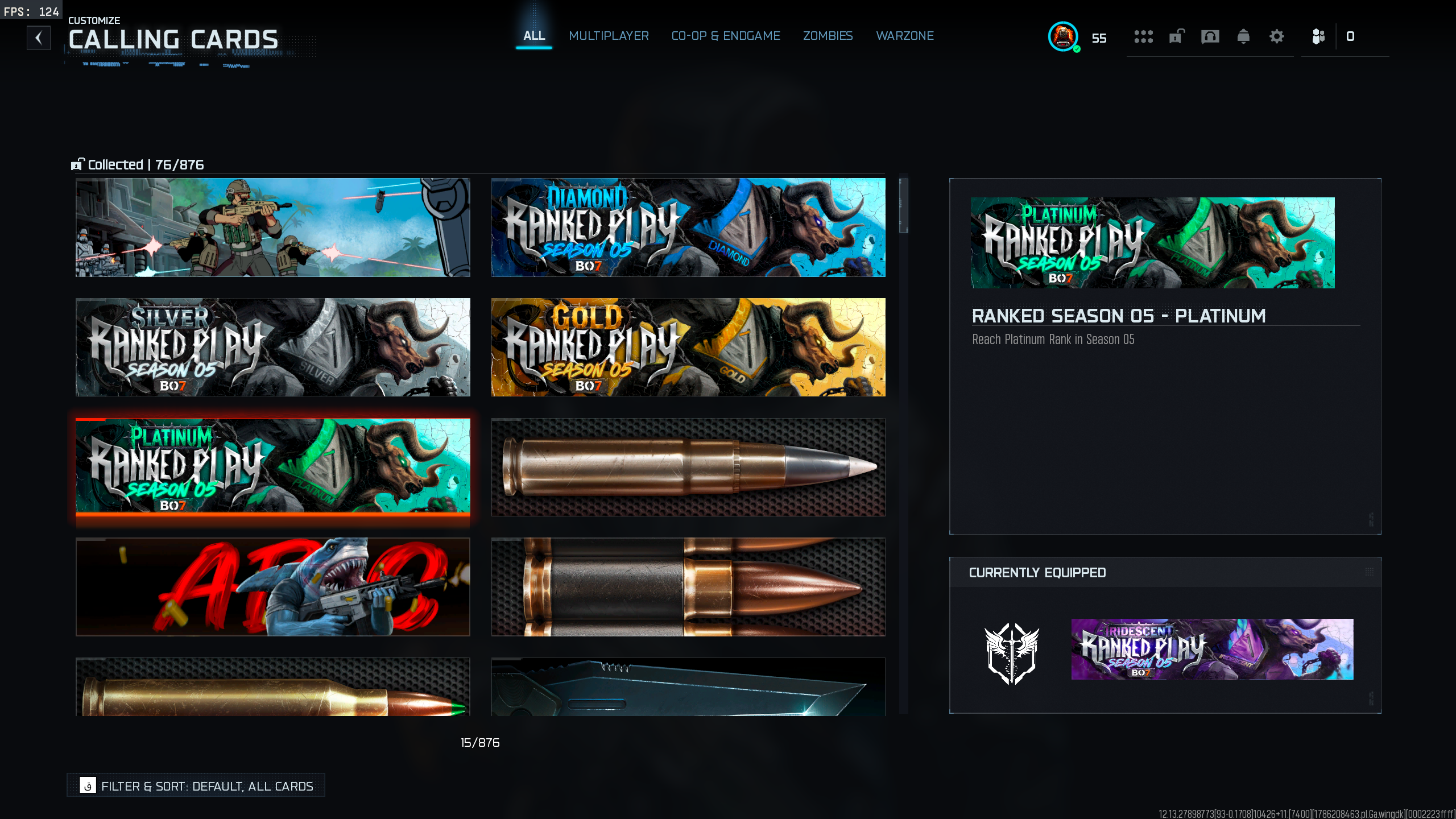
Task: Select the green-tipped bullet calling card
Action: [273, 687]
